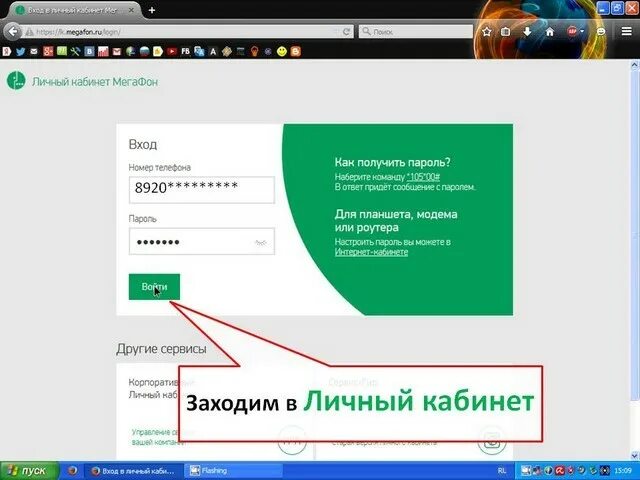Viewport: 640px width, 480px height.
Task: Click the 'Номер телефона' input field
Action: click(x=202, y=190)
